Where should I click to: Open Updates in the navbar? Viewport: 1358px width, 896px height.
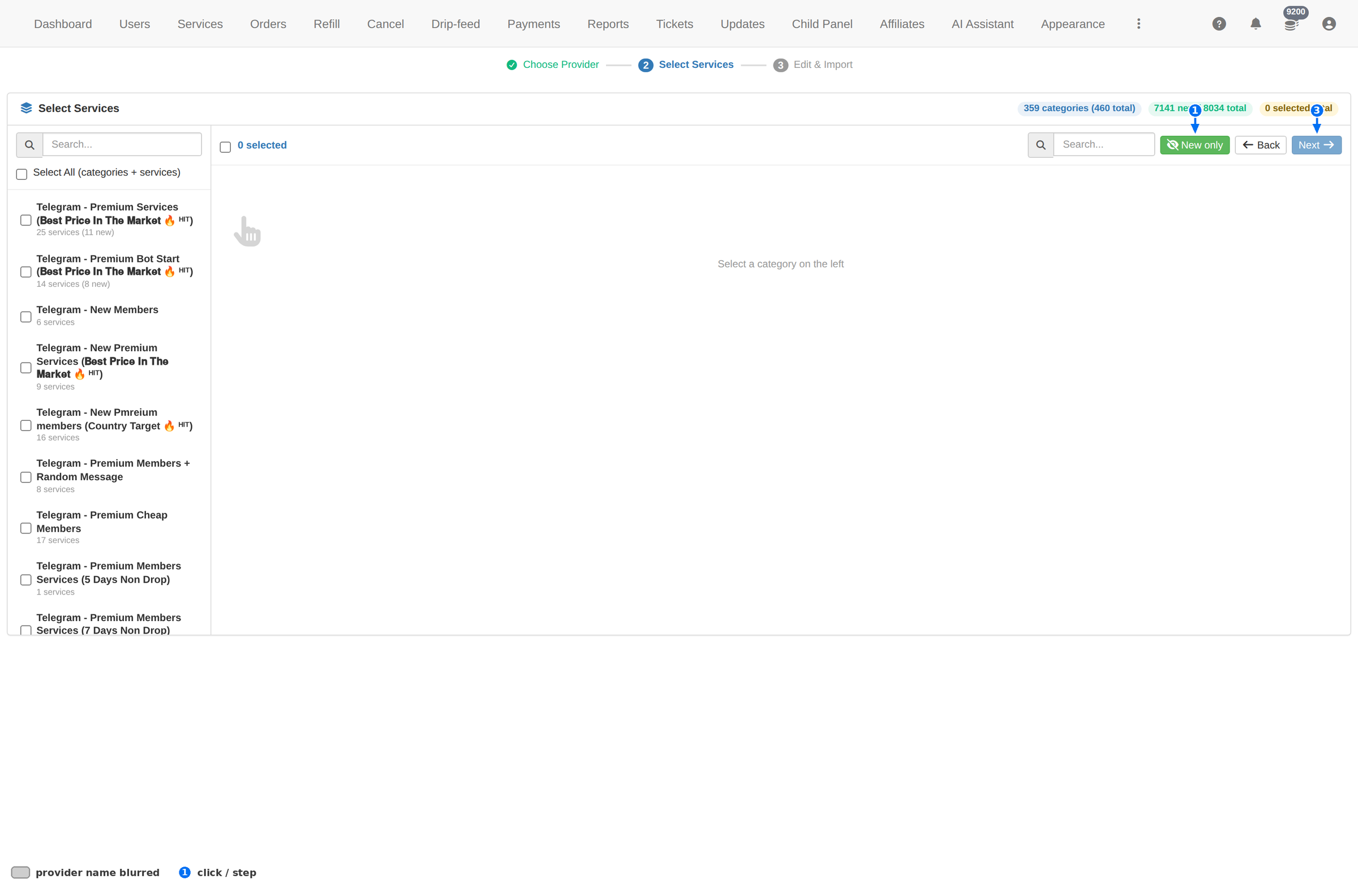(742, 24)
